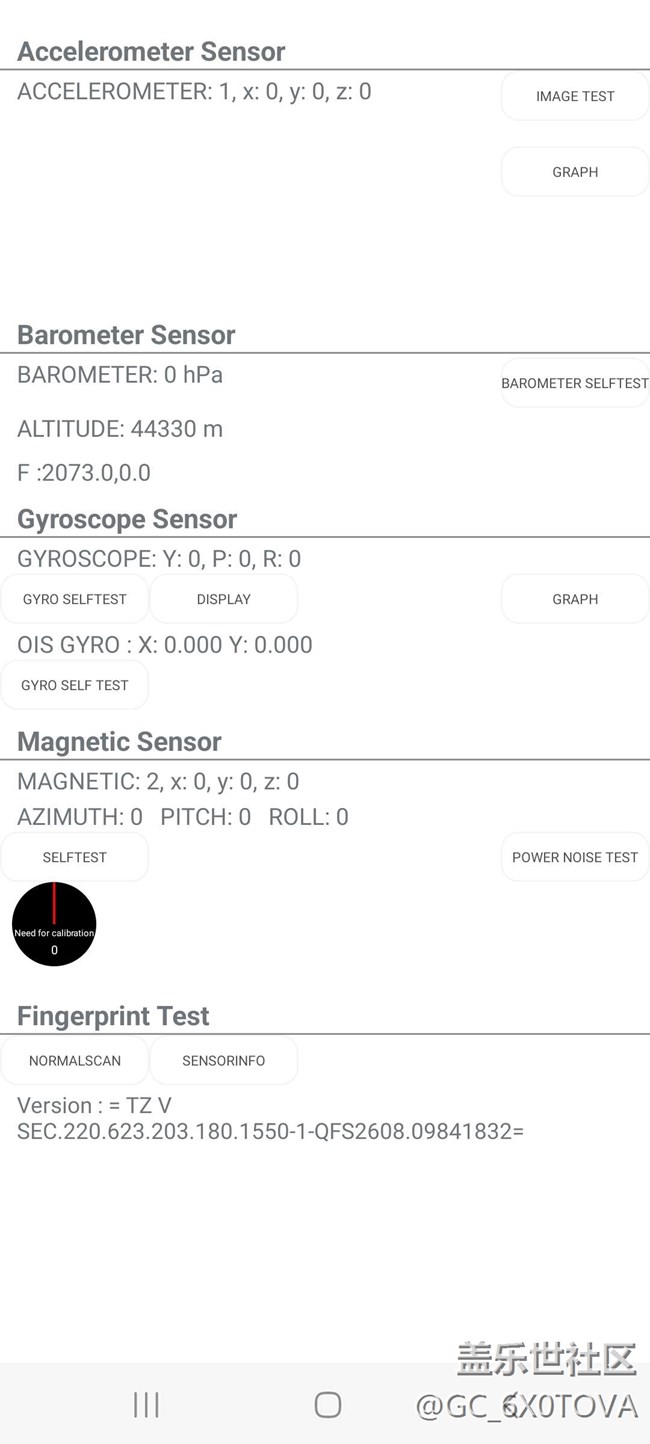
Task: Tap the Android home navigation icon
Action: coord(328,1405)
